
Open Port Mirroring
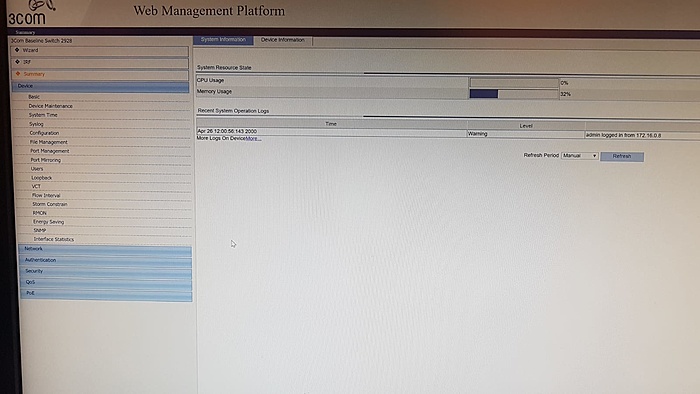pos(46,160)
